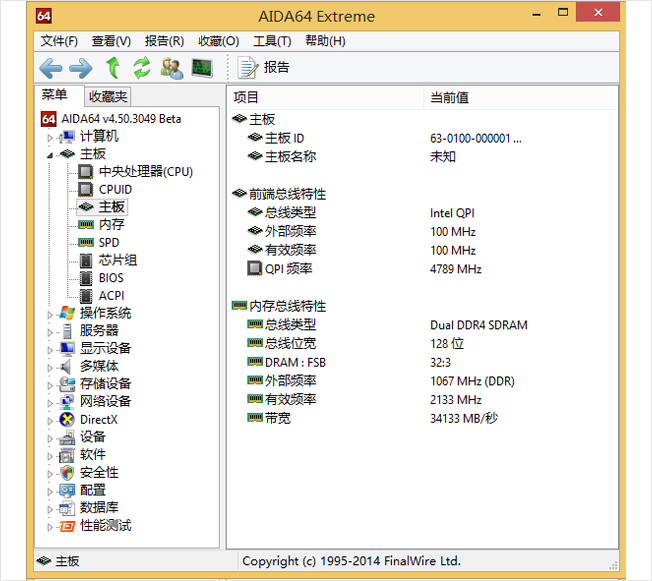Click the 报告 toolbar button label
Screen dimensions: 652x581
tap(276, 67)
